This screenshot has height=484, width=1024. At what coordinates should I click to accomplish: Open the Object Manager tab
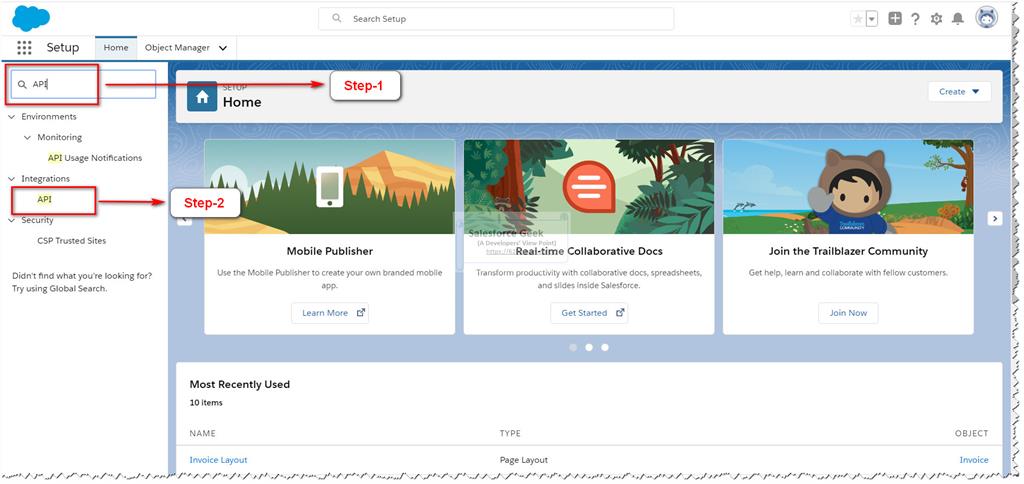click(177, 48)
